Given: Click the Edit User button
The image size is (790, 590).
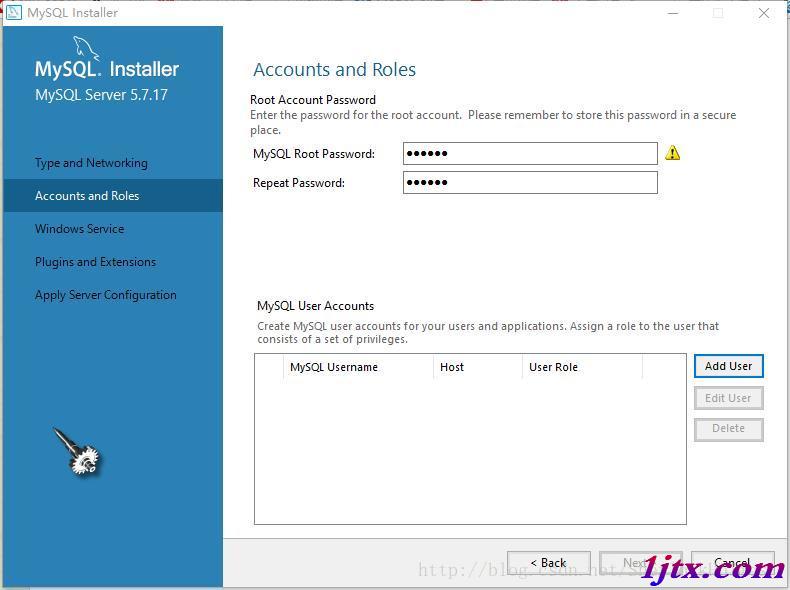Looking at the screenshot, I should point(729,398).
